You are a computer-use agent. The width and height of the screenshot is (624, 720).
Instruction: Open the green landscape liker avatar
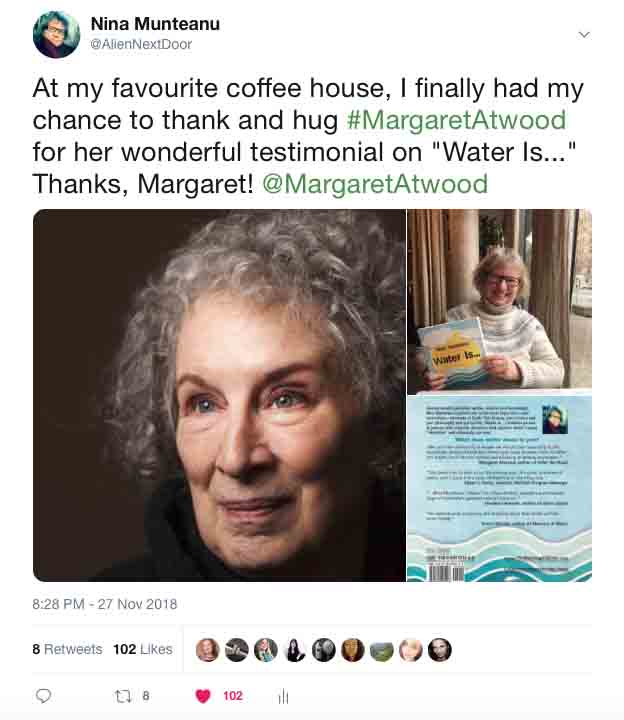(x=381, y=649)
